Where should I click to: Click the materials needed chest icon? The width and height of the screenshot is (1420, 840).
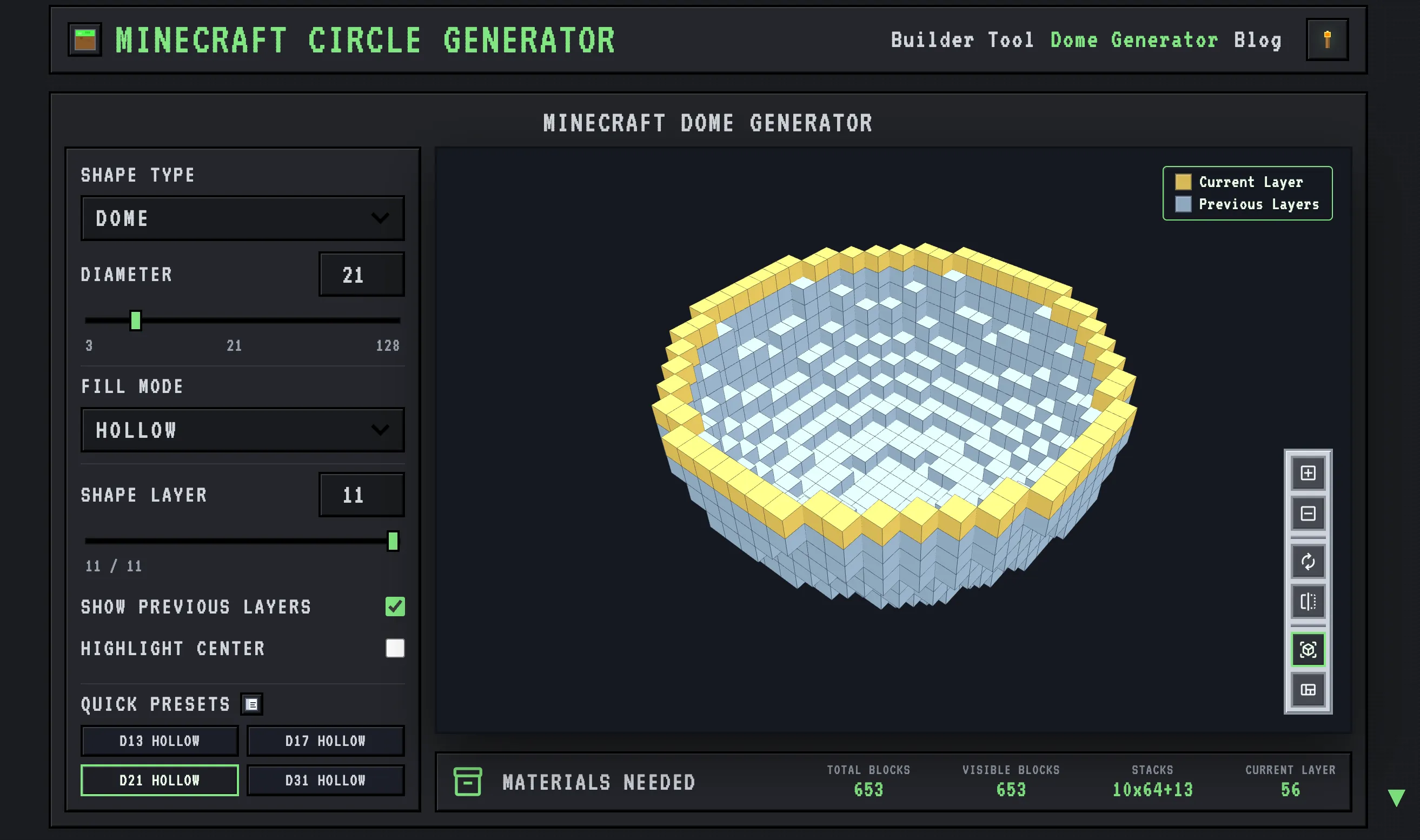pyautogui.click(x=468, y=782)
